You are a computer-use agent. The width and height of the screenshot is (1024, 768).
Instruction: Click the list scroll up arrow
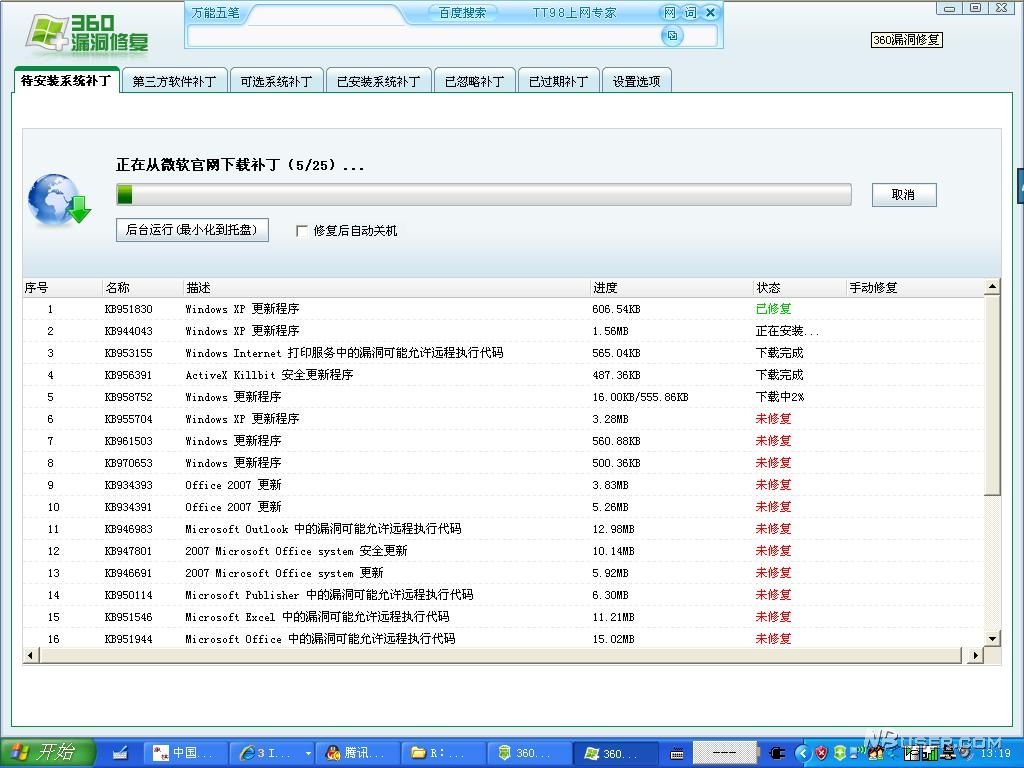click(x=992, y=287)
